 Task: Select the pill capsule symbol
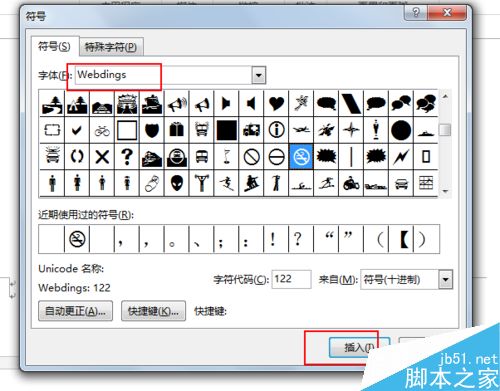pyautogui.click(x=152, y=183)
